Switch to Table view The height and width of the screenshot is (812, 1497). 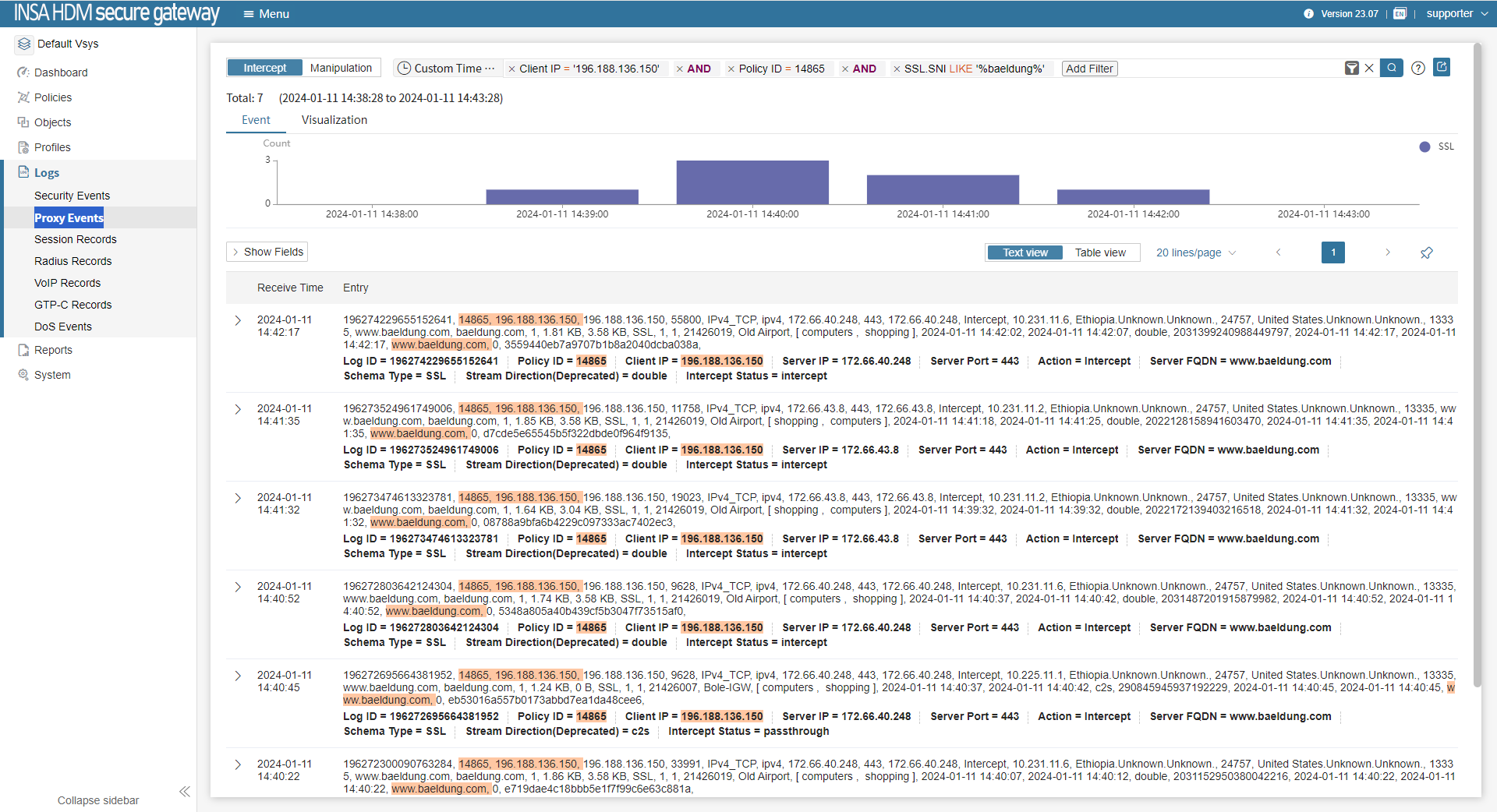click(x=1099, y=252)
